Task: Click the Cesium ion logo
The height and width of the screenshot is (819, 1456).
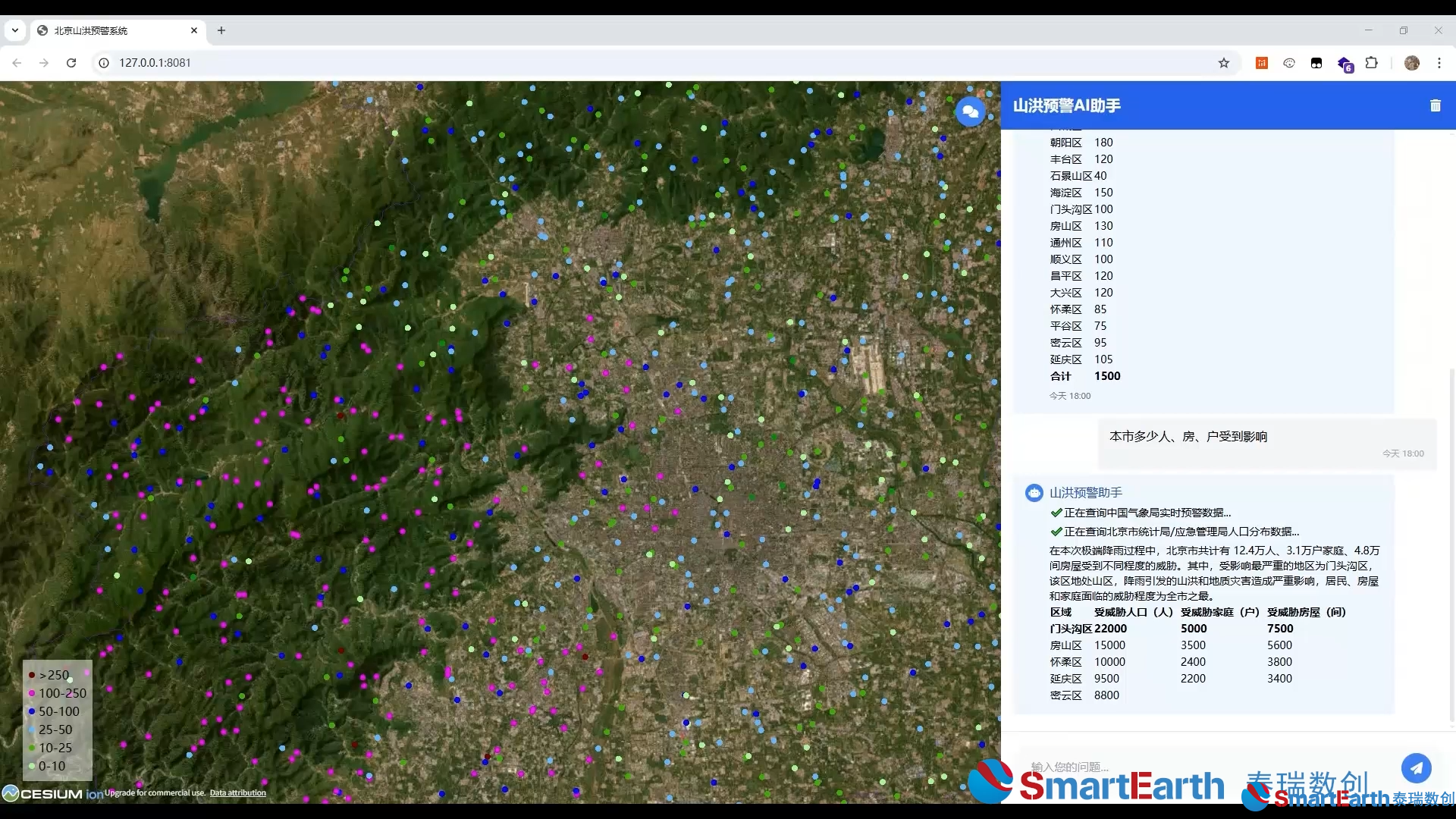Action: [52, 793]
